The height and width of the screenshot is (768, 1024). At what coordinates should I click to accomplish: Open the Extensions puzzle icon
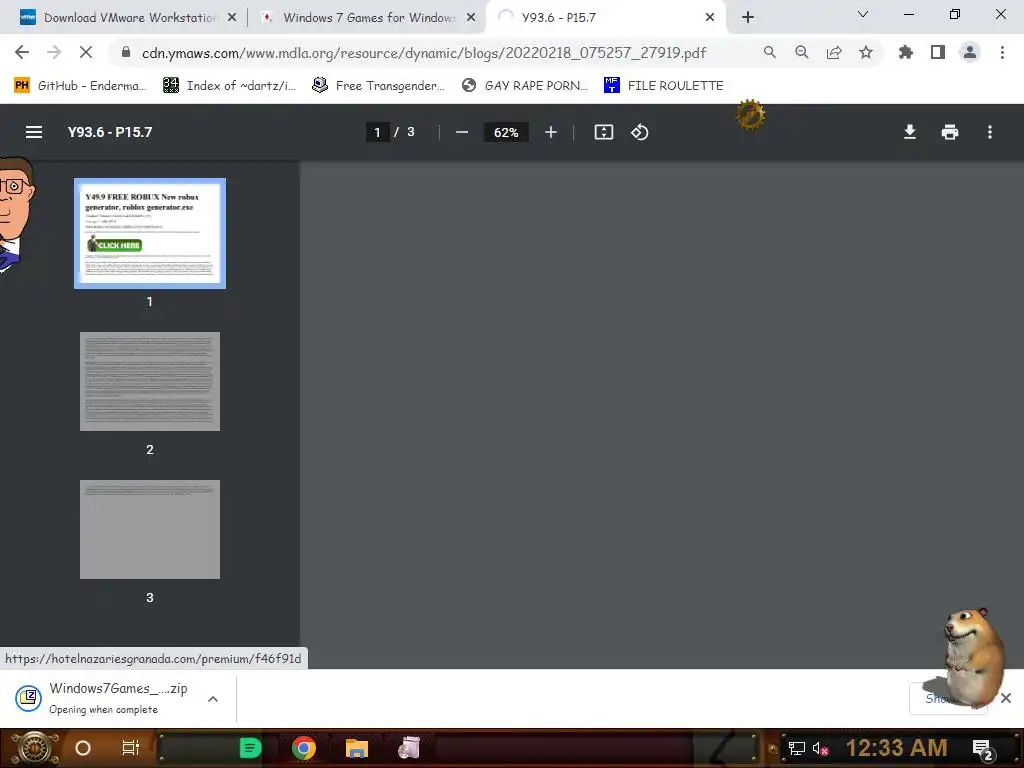click(x=906, y=52)
